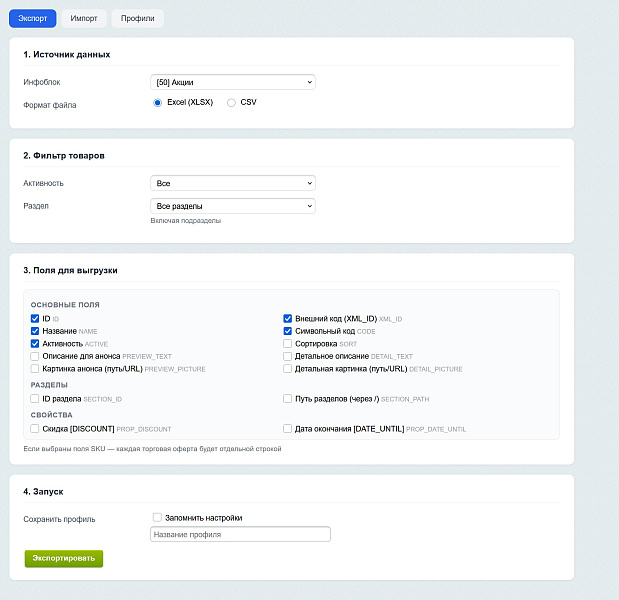Switch to the Импорт tab
This screenshot has width=619, height=600.
[84, 19]
